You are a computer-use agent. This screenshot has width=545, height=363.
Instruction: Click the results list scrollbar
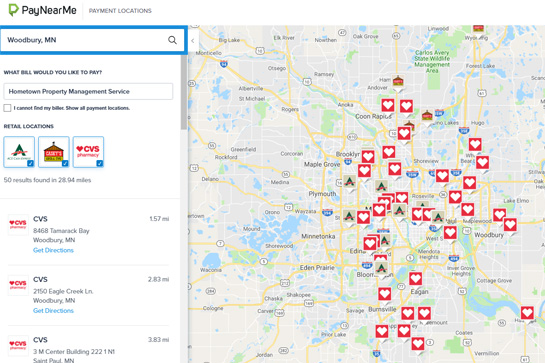click(184, 92)
